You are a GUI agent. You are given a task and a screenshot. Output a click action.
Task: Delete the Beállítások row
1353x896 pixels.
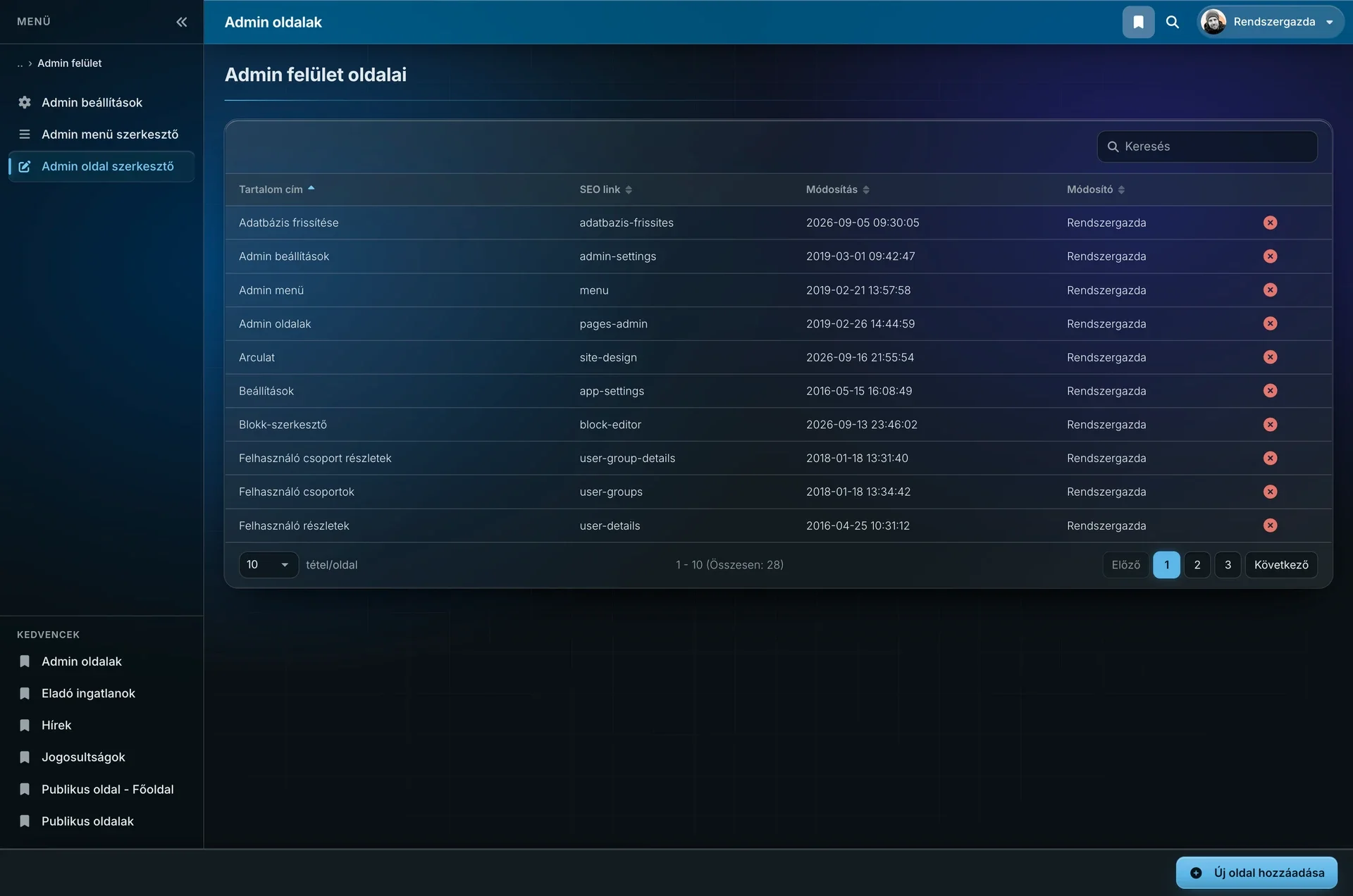click(1270, 391)
